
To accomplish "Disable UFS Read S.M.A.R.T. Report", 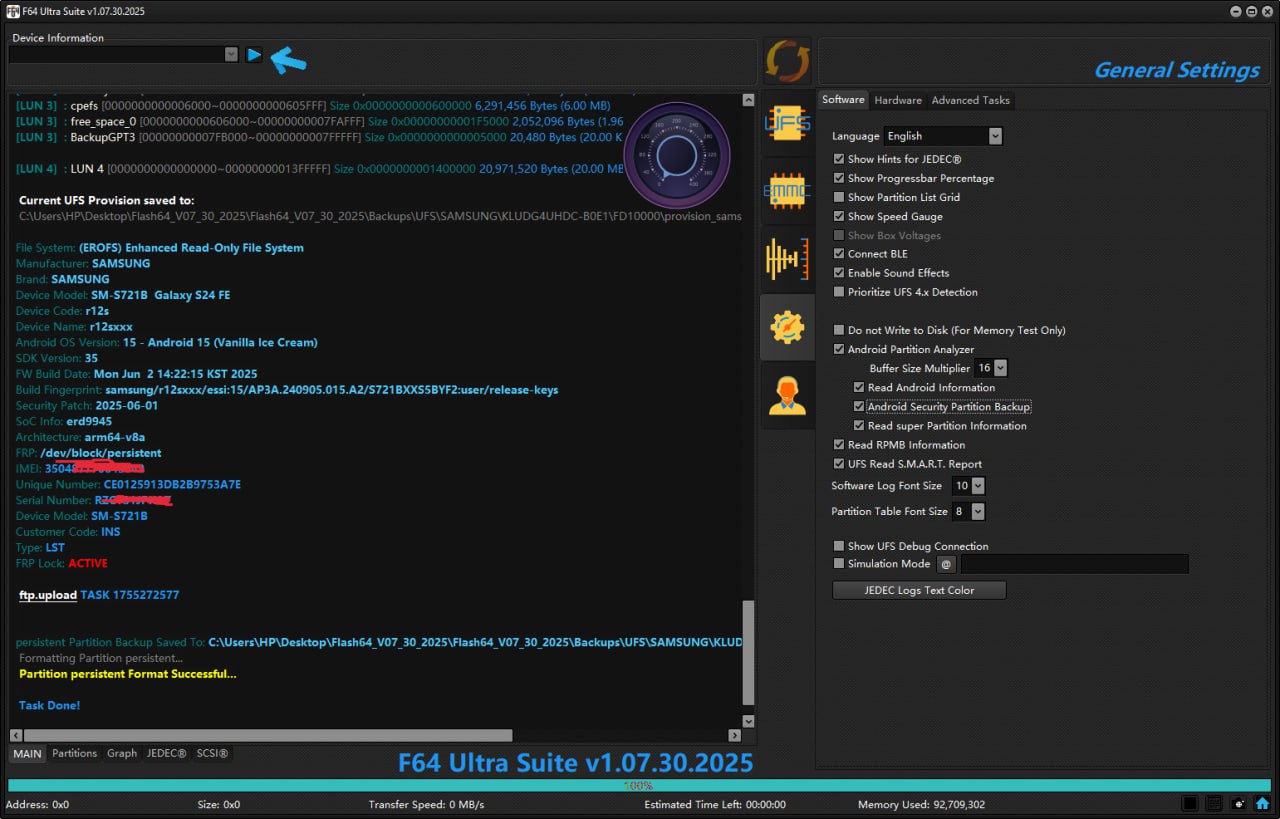I will point(839,464).
